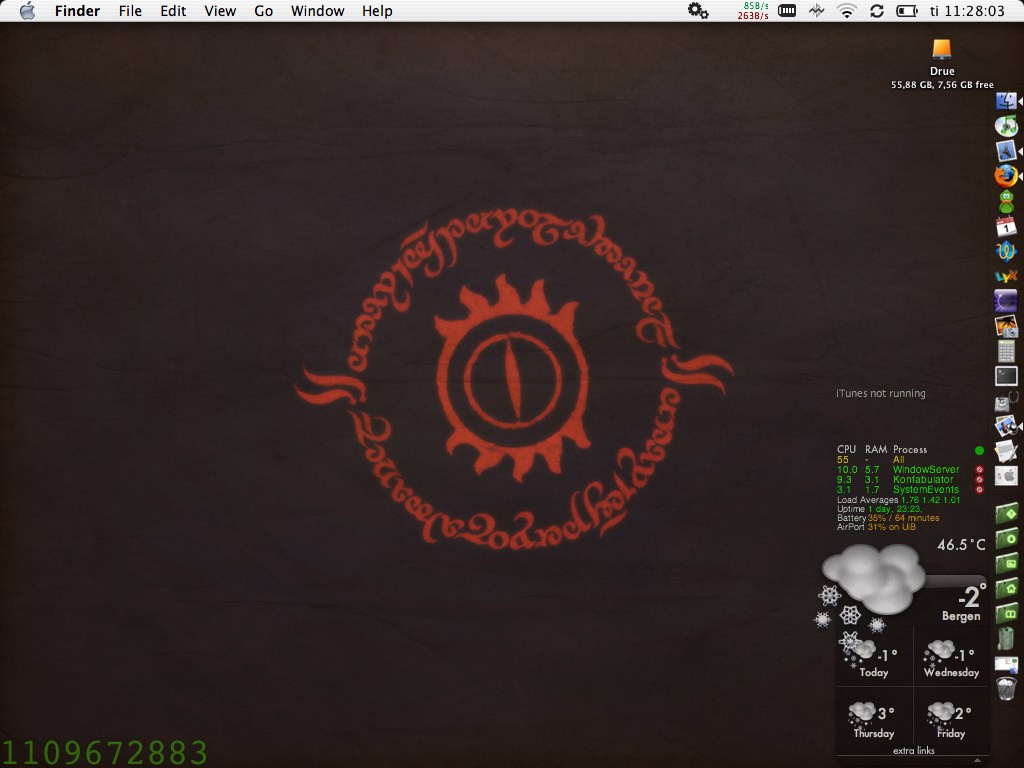
Task: Click the network speed menu bar readout
Action: pyautogui.click(x=753, y=10)
